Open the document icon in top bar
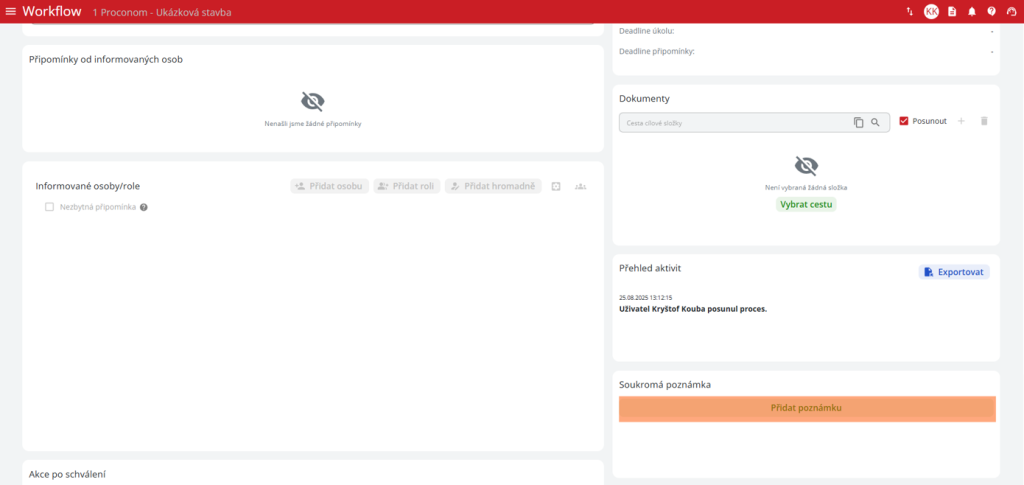The image size is (1024, 485). coord(952,12)
